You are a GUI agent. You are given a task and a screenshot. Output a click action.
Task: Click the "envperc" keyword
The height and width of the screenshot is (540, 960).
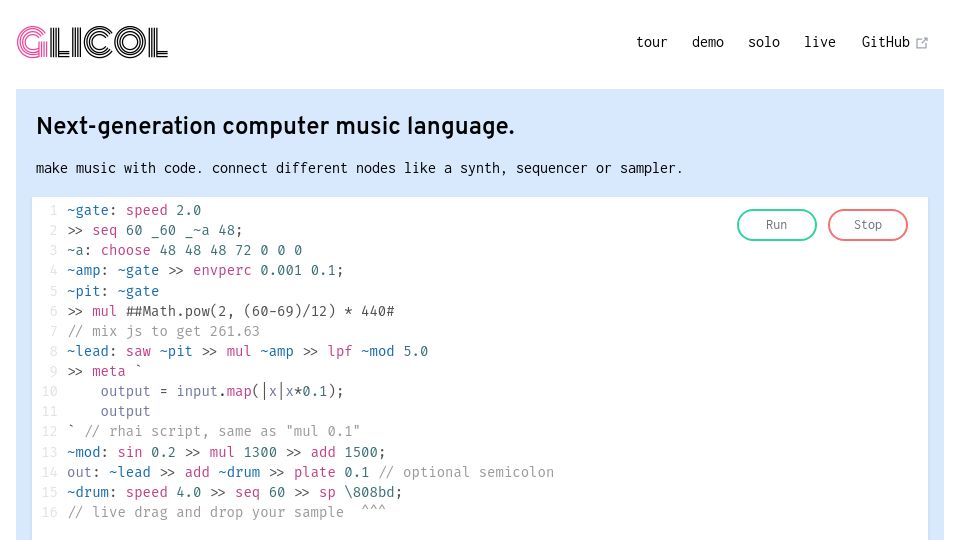click(x=222, y=271)
